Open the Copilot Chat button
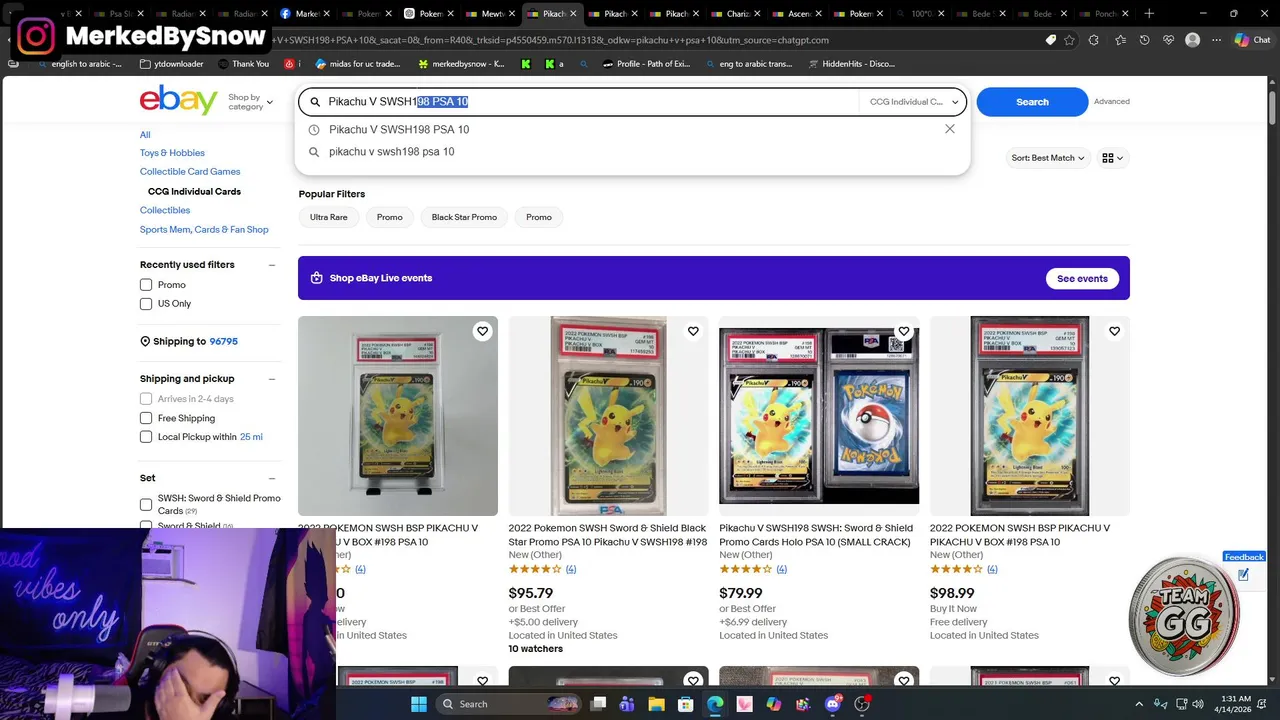The image size is (1280, 720). [x=1253, y=40]
